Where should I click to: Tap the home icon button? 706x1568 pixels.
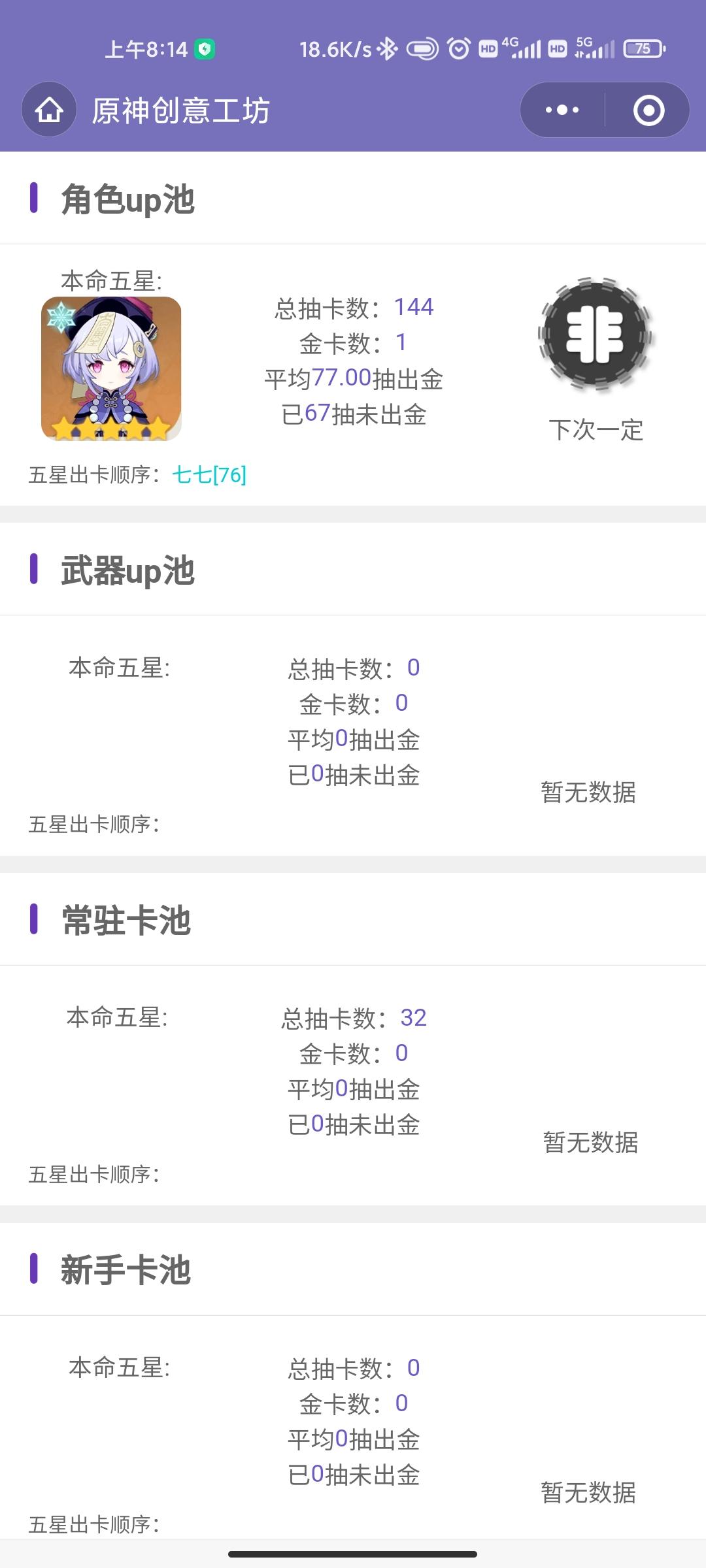click(49, 110)
